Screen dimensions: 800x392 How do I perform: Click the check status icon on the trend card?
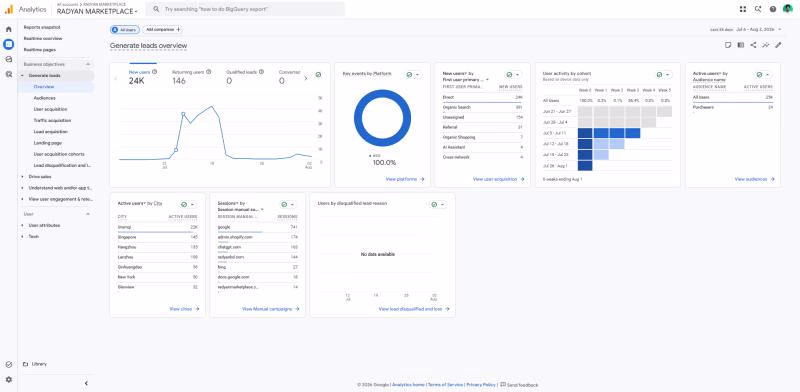click(x=318, y=75)
